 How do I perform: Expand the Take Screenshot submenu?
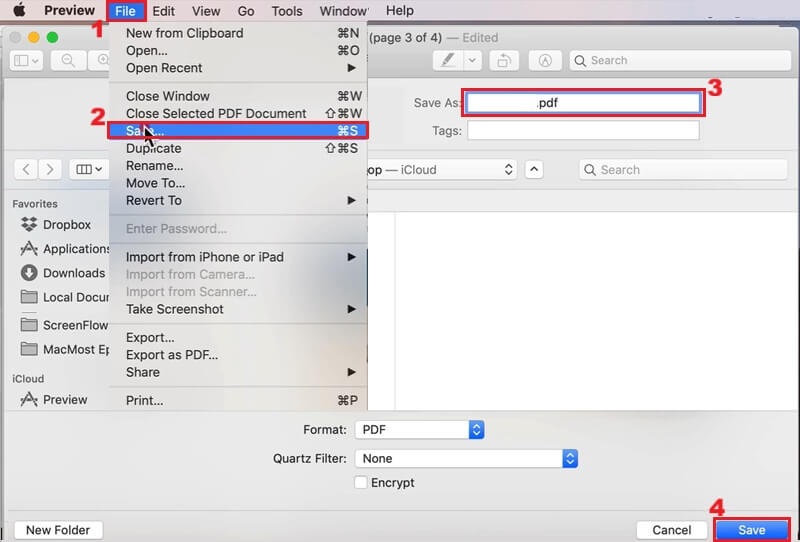238,309
